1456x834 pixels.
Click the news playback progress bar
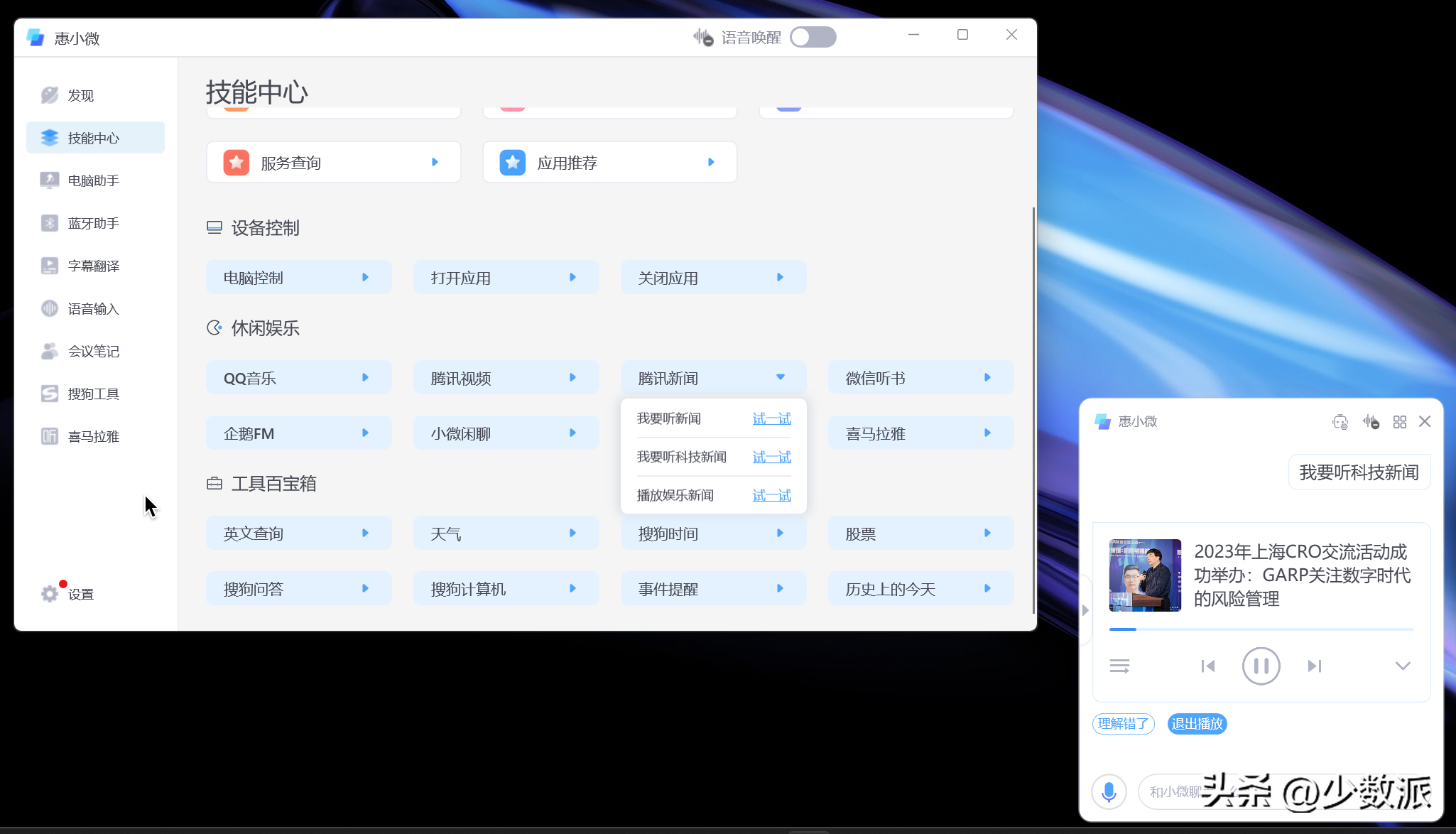1261,629
